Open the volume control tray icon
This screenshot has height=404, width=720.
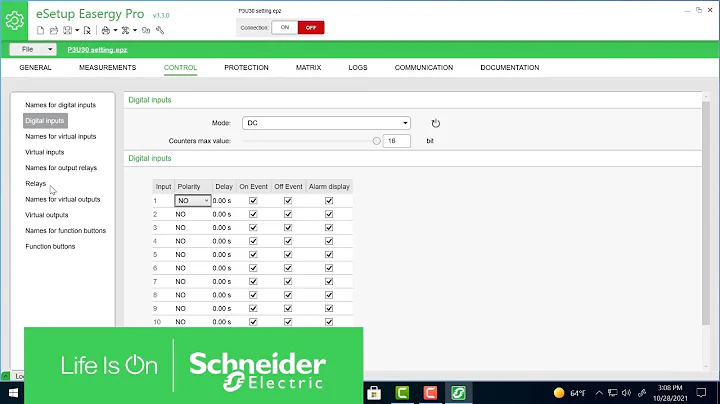(x=626, y=393)
